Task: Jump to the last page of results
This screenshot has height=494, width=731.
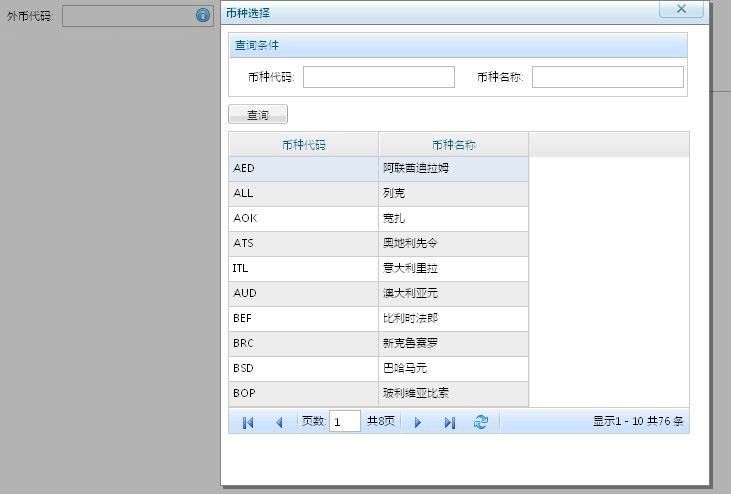Action: pos(449,423)
